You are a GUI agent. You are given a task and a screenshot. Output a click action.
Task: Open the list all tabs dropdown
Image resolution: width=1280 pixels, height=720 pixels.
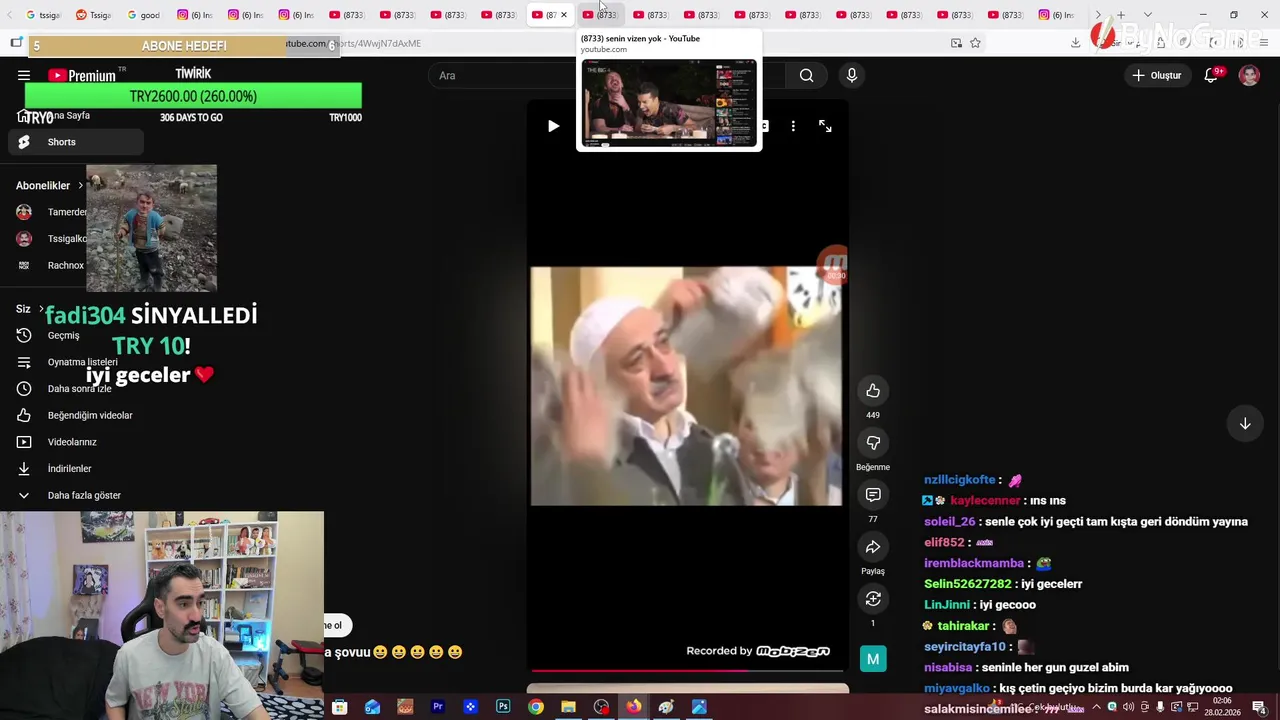tap(1148, 15)
